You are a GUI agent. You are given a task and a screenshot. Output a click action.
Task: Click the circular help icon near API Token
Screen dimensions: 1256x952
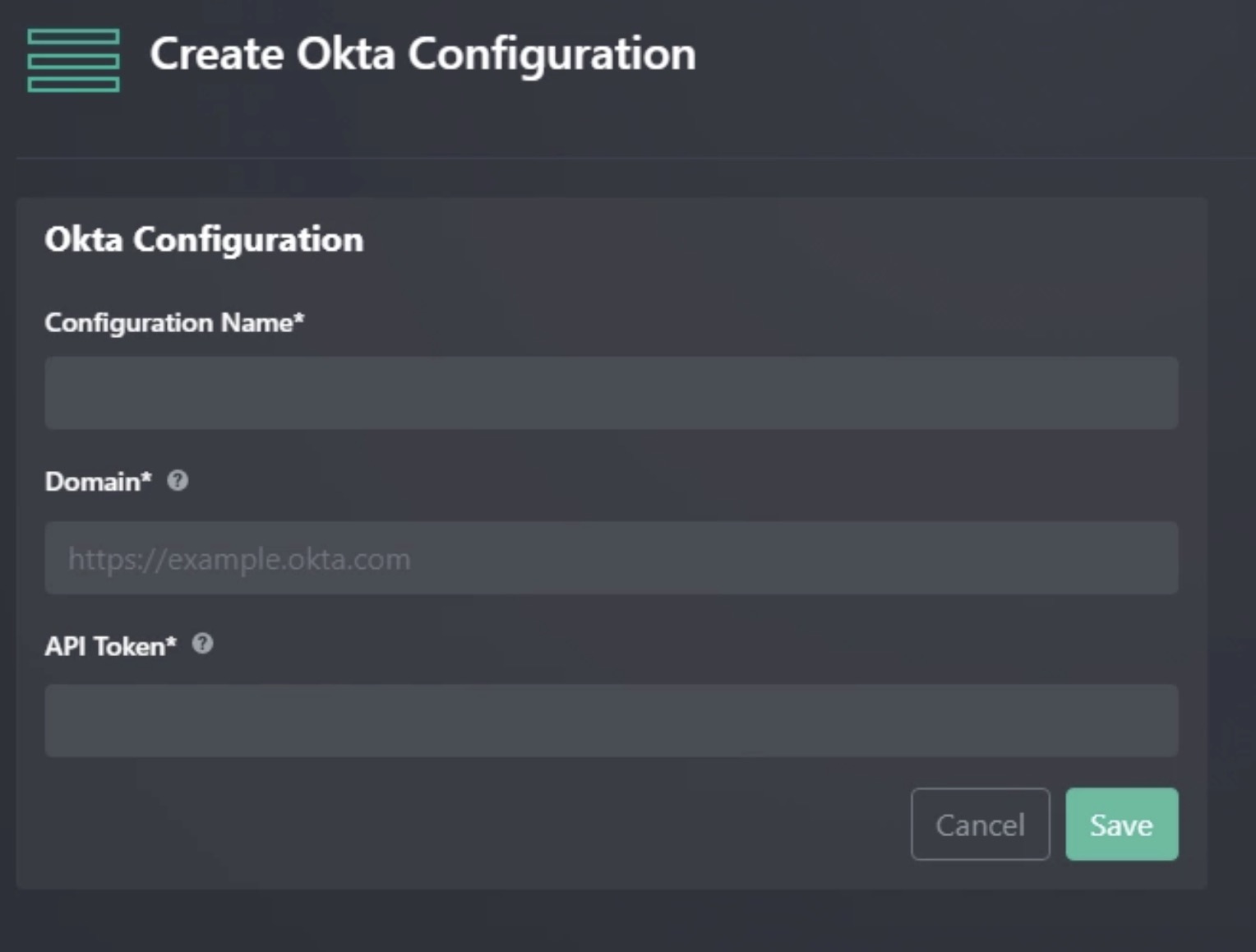pyautogui.click(x=203, y=645)
